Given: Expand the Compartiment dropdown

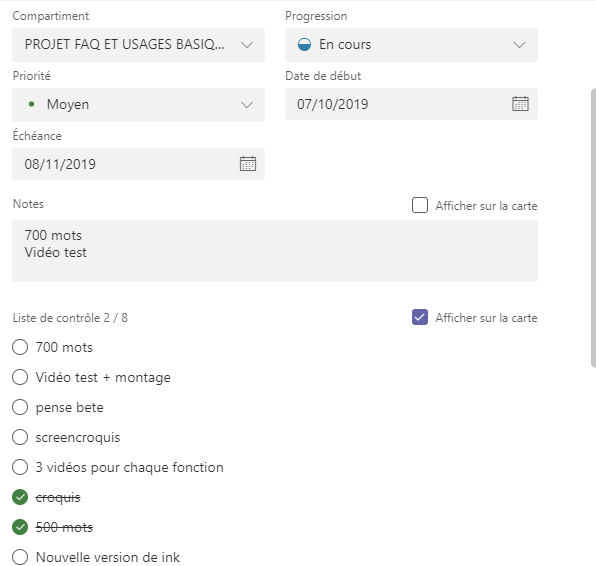Looking at the screenshot, I should pos(138,45).
